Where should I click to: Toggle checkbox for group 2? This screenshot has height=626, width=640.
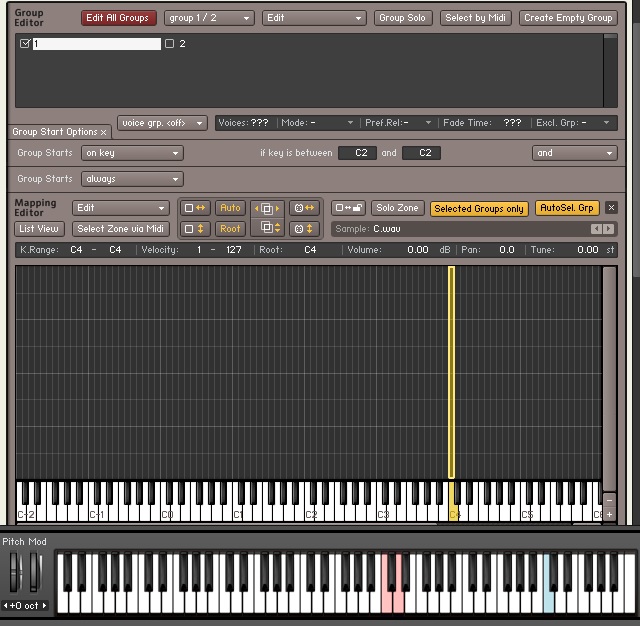[x=169, y=44]
